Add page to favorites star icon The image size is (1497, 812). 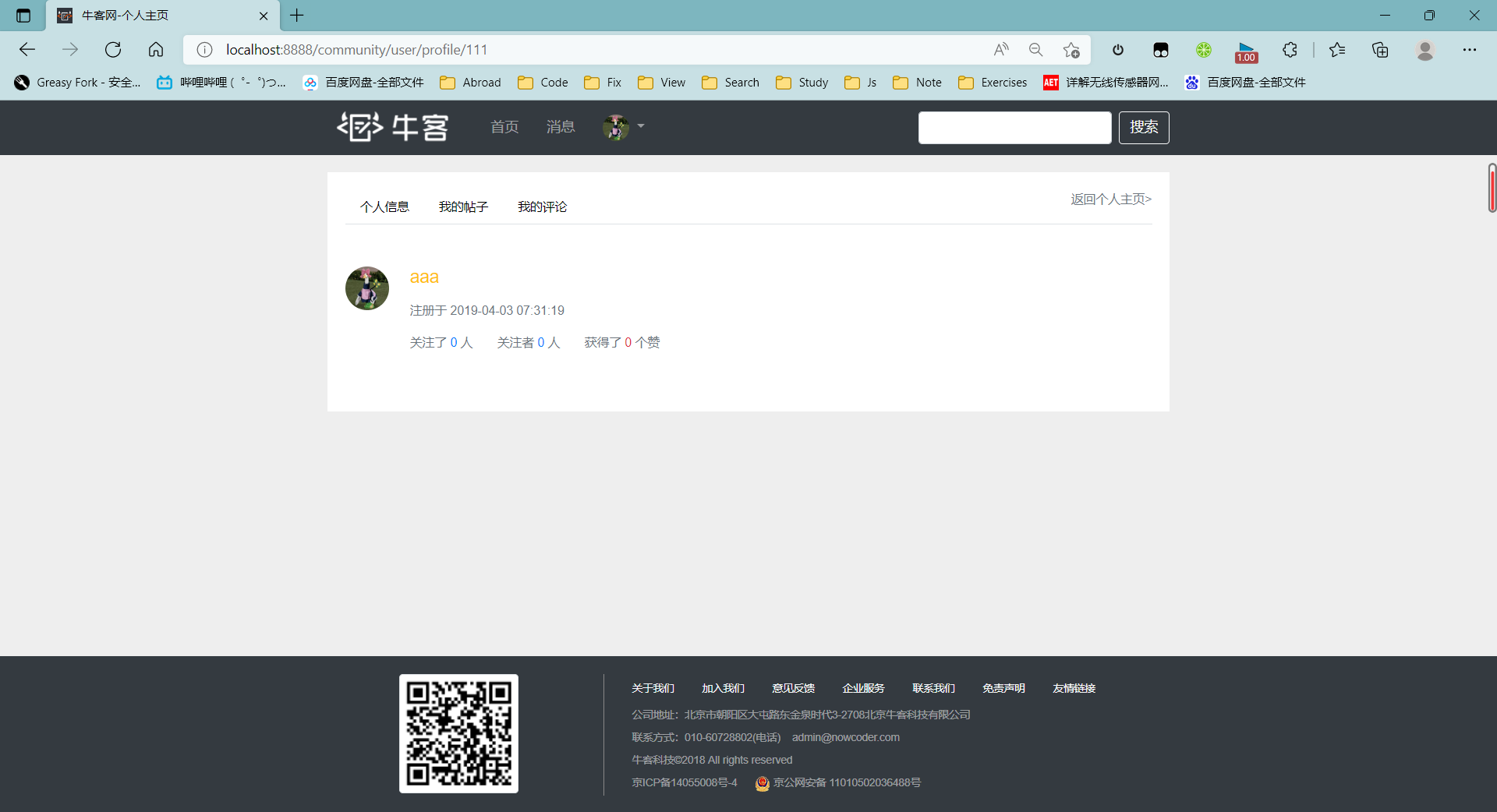click(x=1071, y=50)
